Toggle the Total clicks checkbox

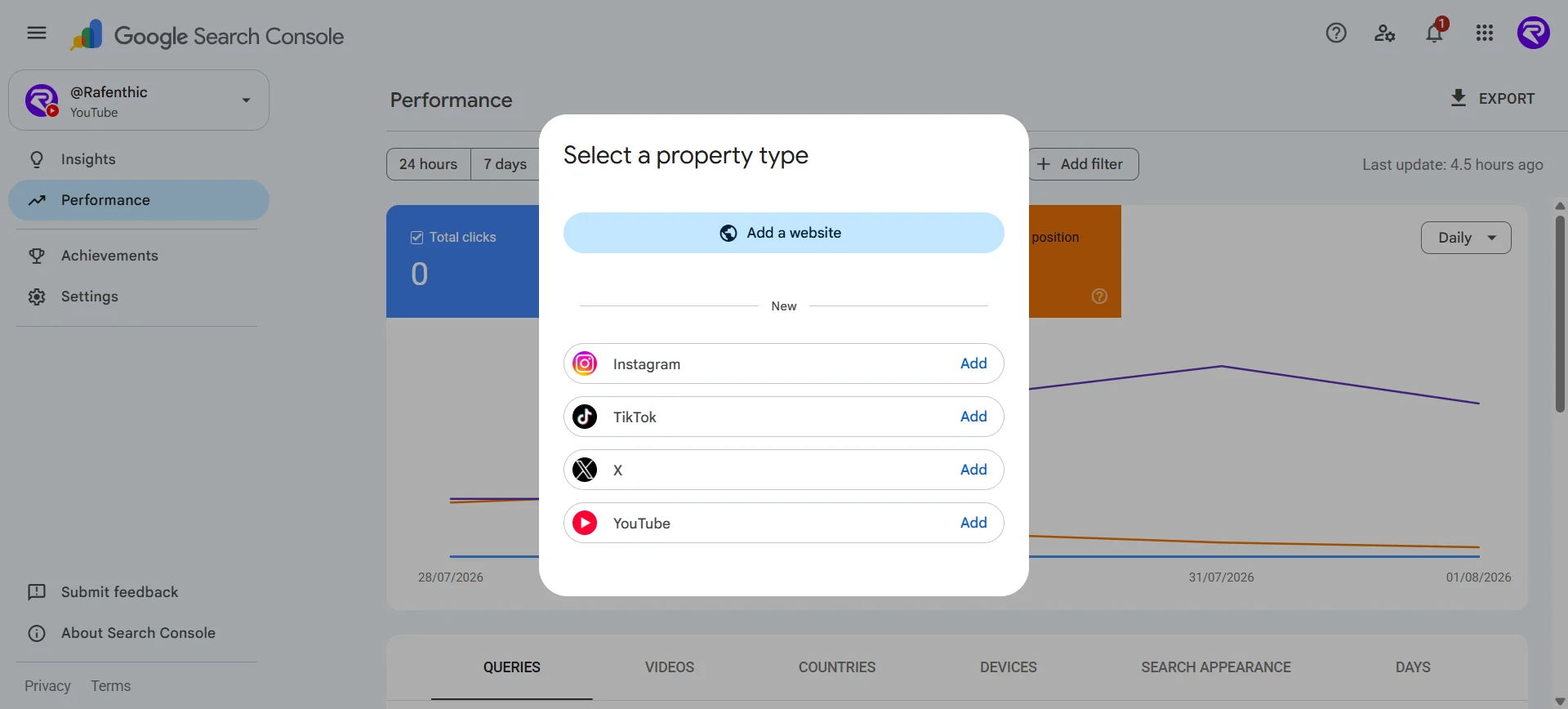click(416, 237)
